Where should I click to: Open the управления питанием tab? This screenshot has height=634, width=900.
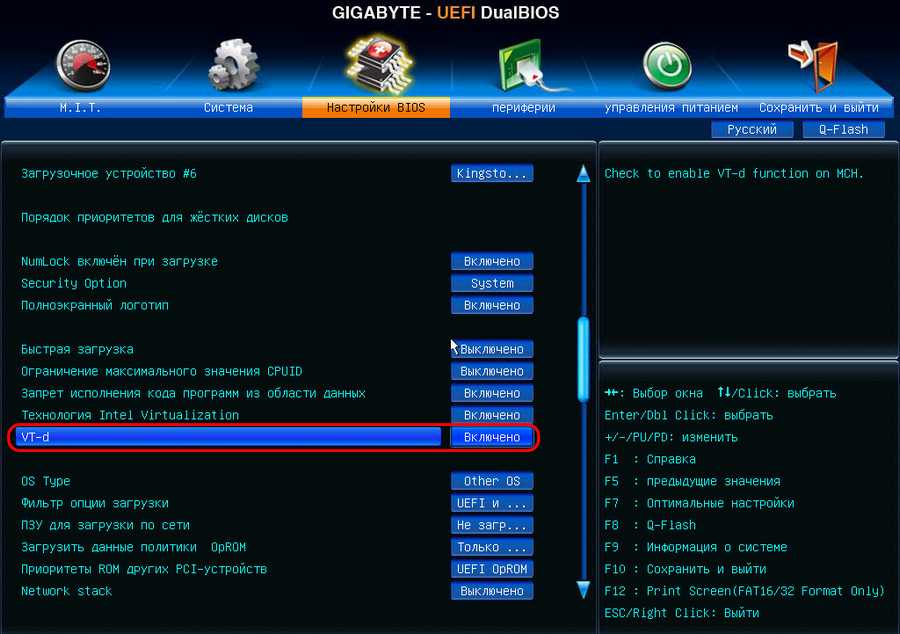671,107
